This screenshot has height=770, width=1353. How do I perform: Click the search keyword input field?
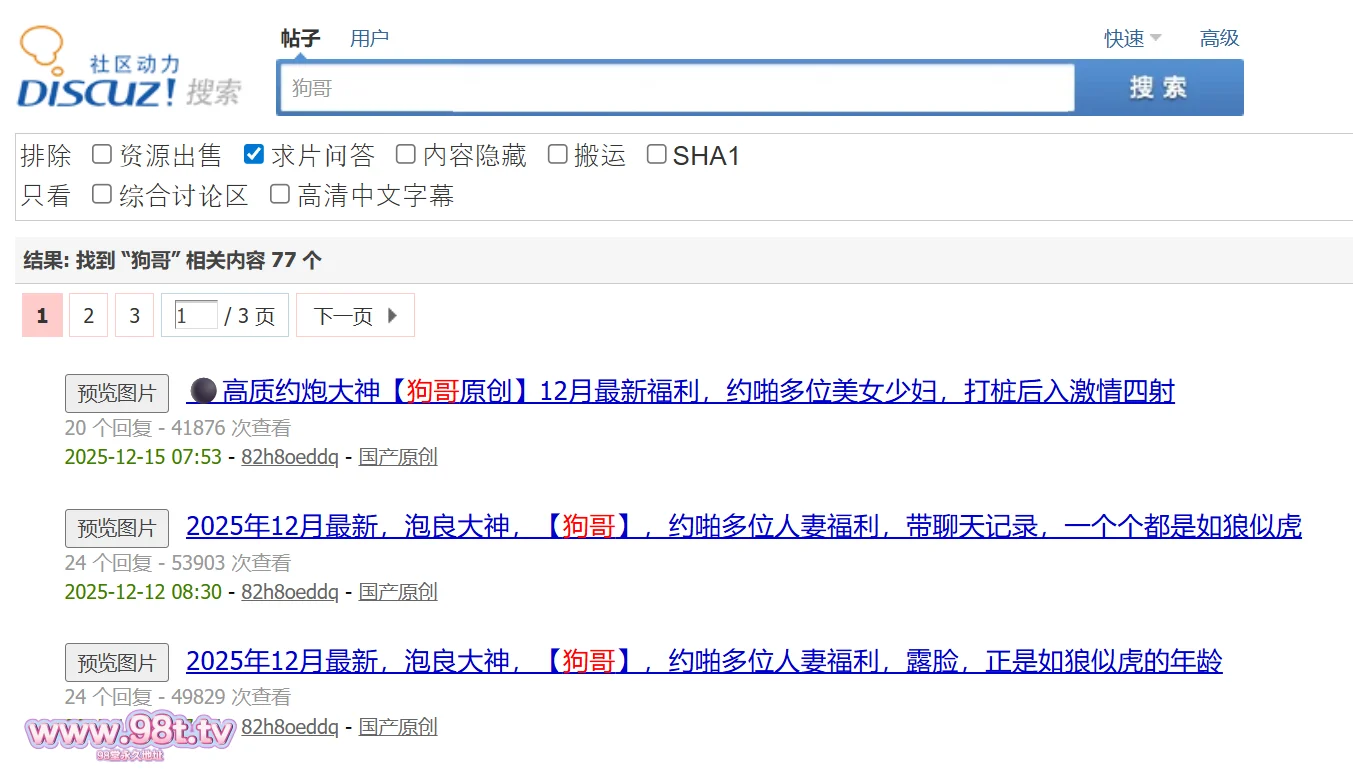pos(676,88)
